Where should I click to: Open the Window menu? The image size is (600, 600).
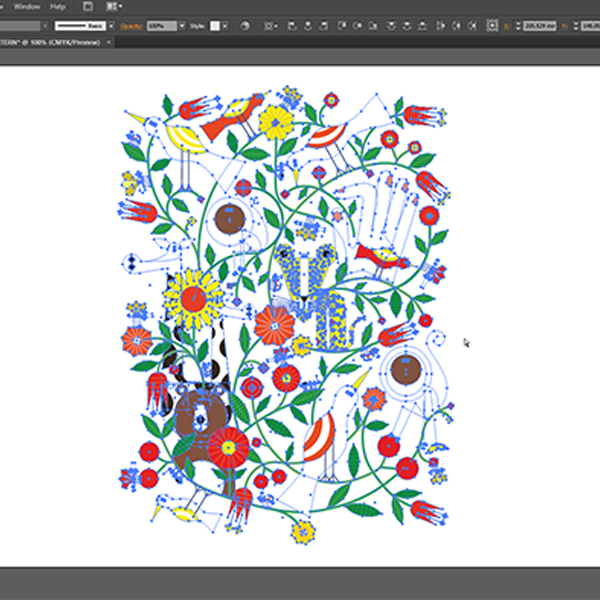pyautogui.click(x=27, y=6)
